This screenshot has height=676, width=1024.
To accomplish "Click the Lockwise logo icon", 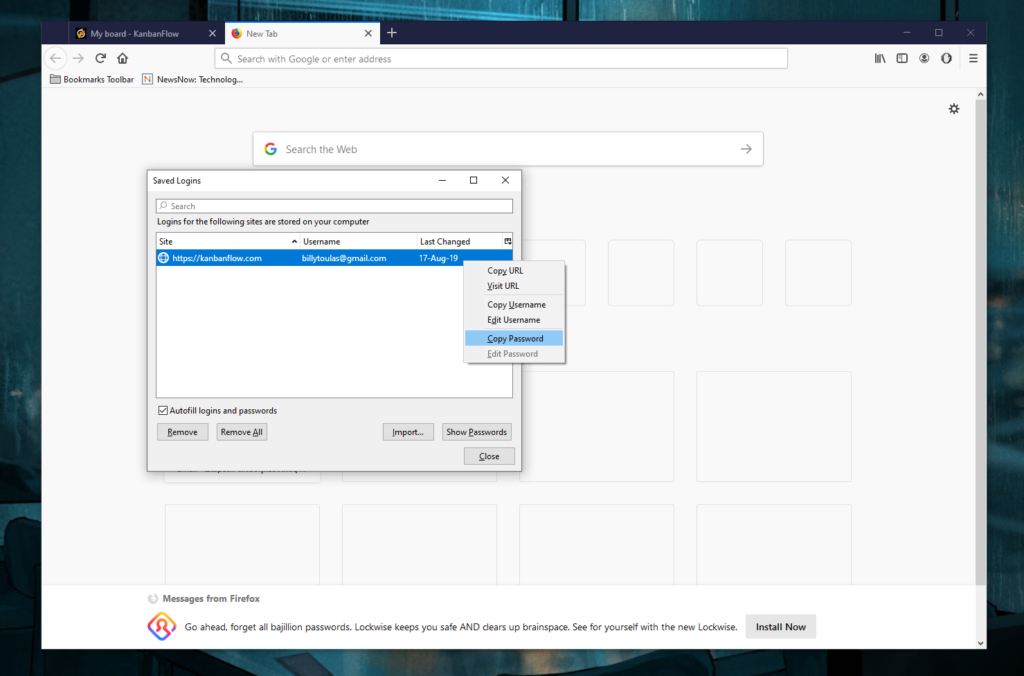I will [161, 626].
